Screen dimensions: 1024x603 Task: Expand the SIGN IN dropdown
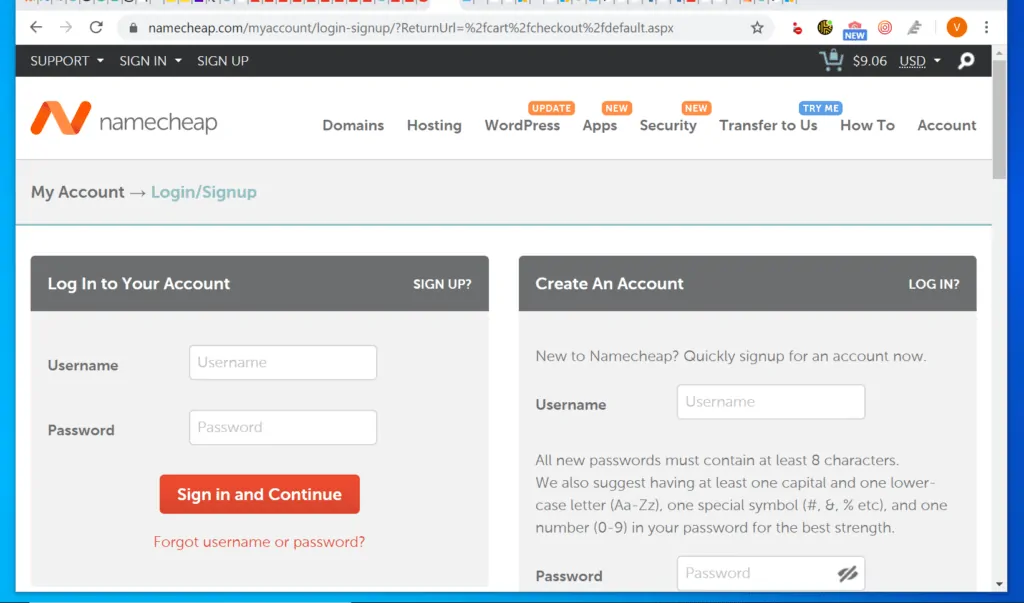pos(150,61)
